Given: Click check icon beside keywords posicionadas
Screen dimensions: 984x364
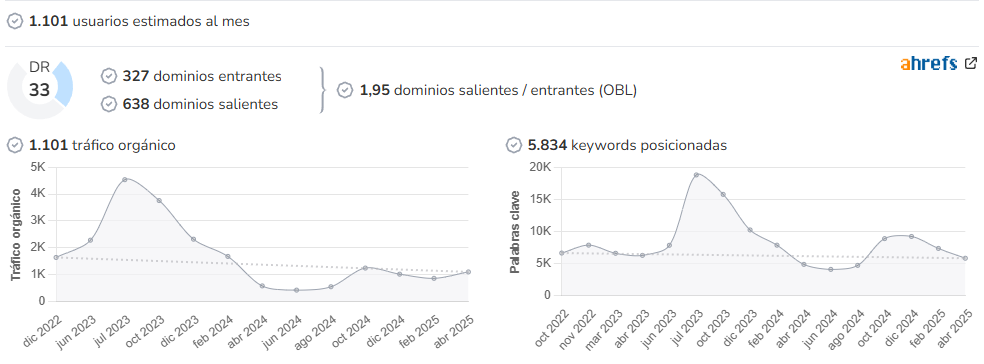Looking at the screenshot, I should point(514,146).
